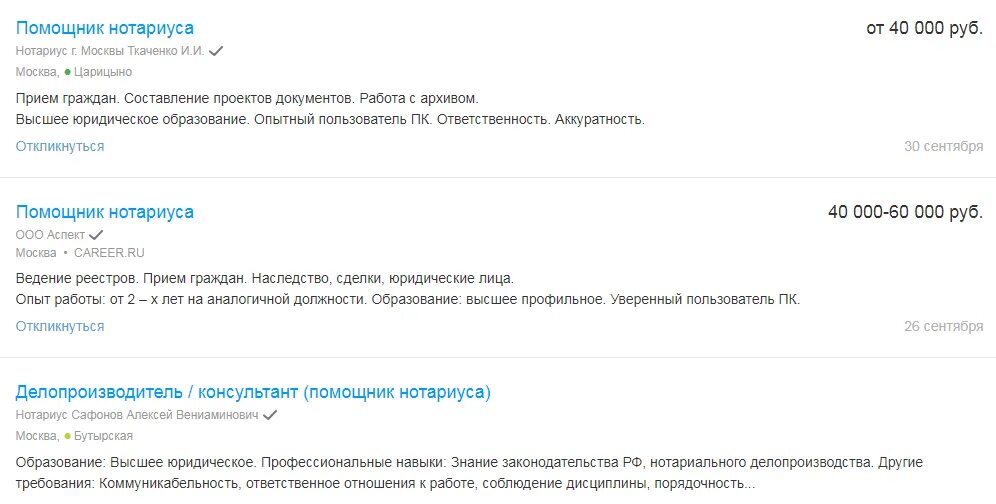Open the first Помощник нотариуса vacancy

[x=105, y=28]
